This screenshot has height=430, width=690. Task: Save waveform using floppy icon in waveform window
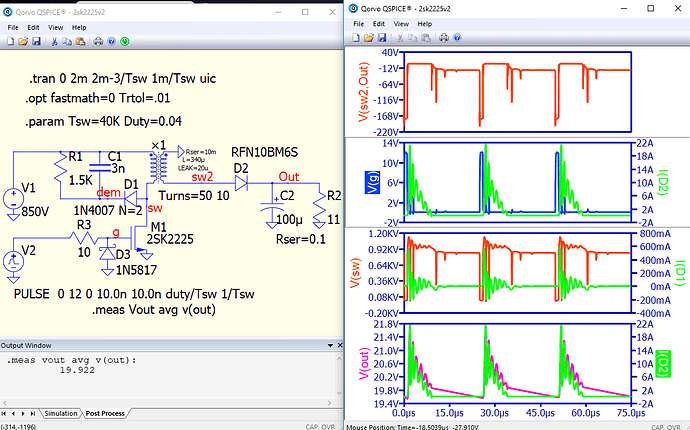382,38
